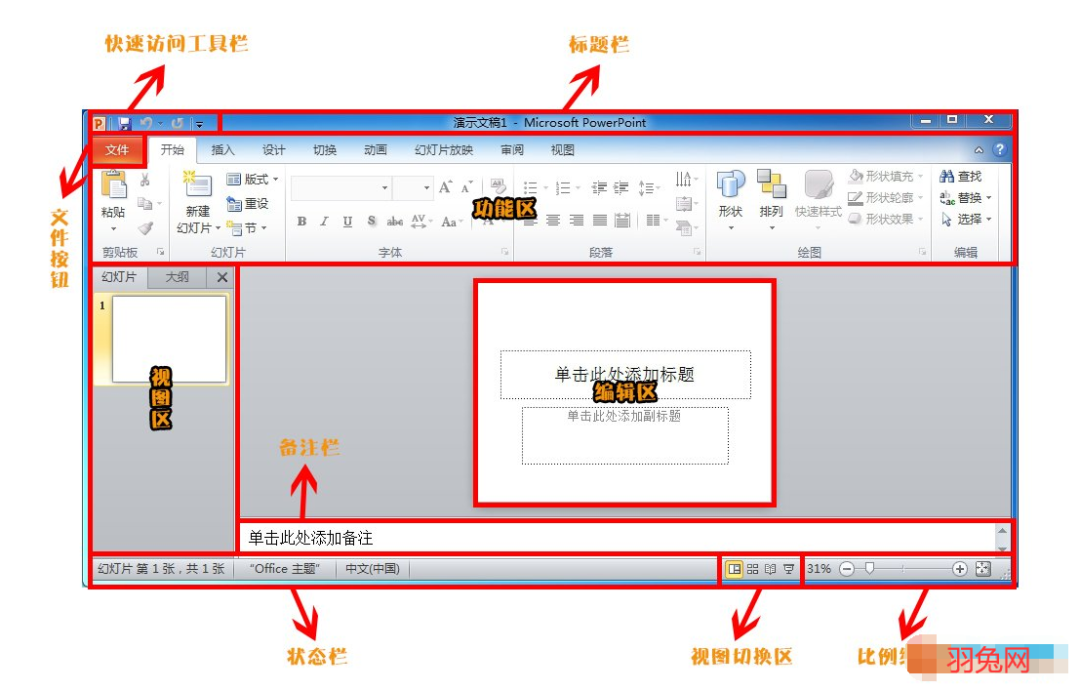Open the 节 (Section) dropdown
Viewport: 1080px width, 690px height.
pos(247,228)
